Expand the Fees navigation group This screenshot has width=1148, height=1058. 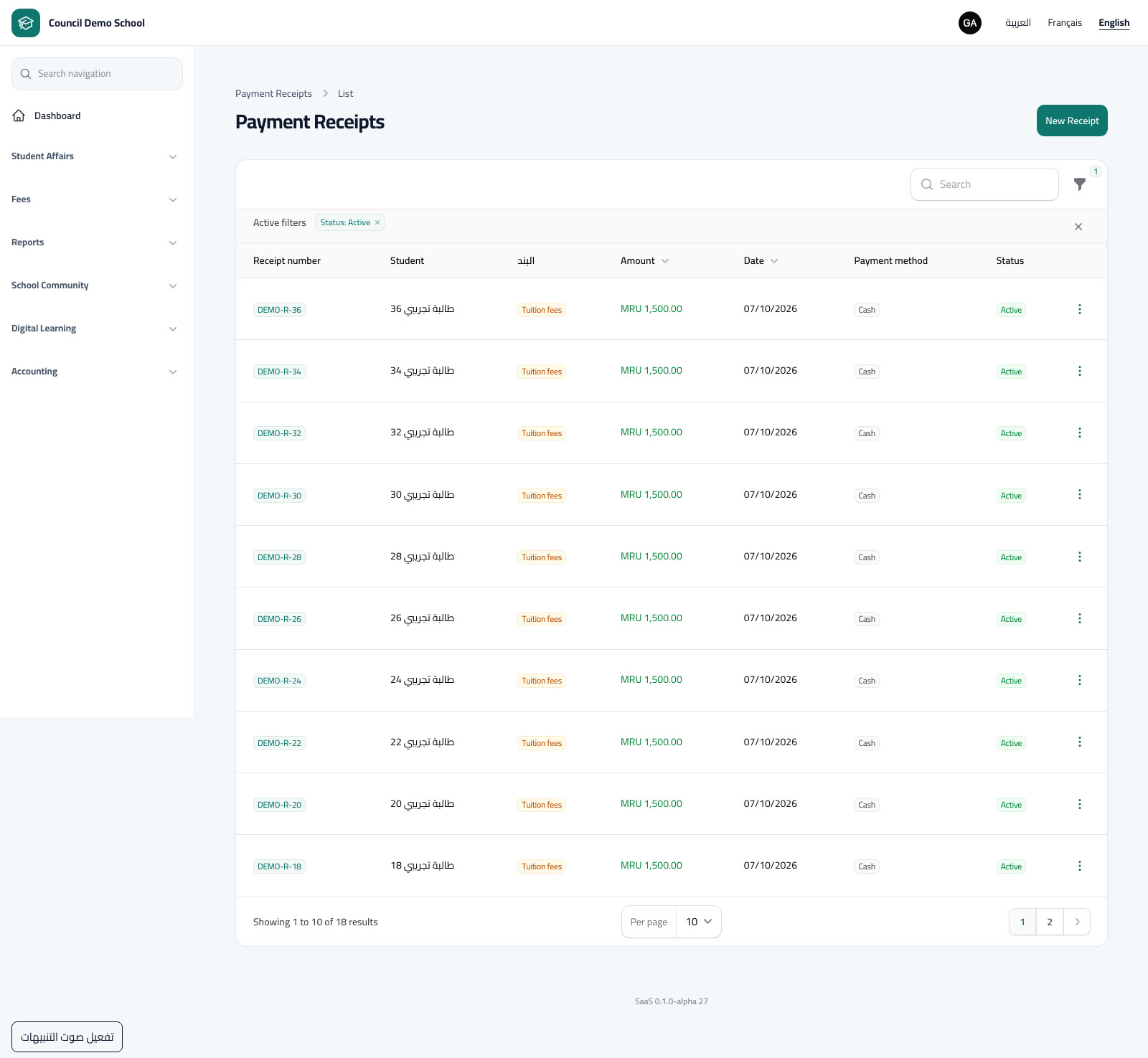point(94,199)
